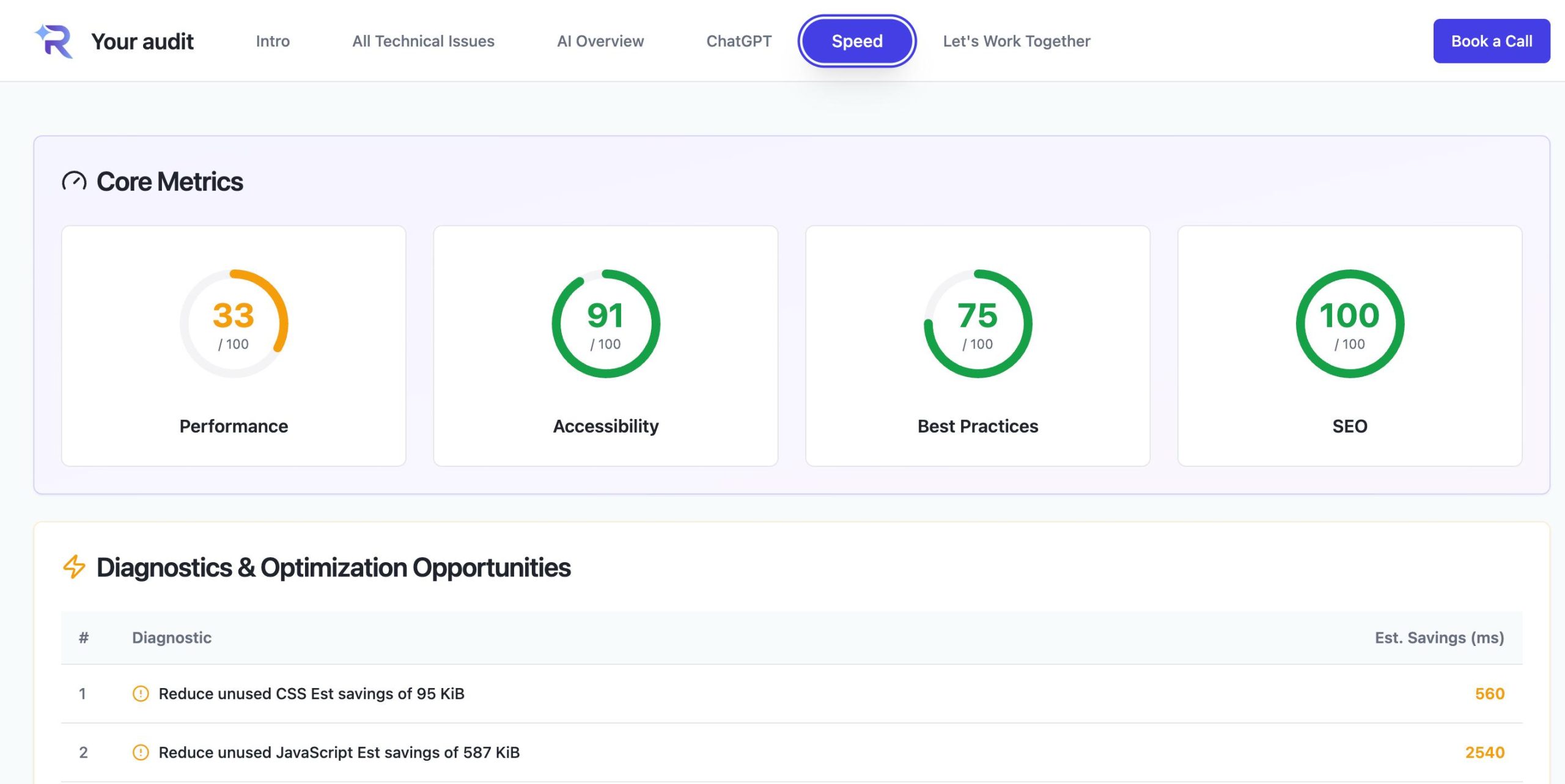Open the ChatGPT tab
This screenshot has height=784, width=1565.
(x=738, y=41)
